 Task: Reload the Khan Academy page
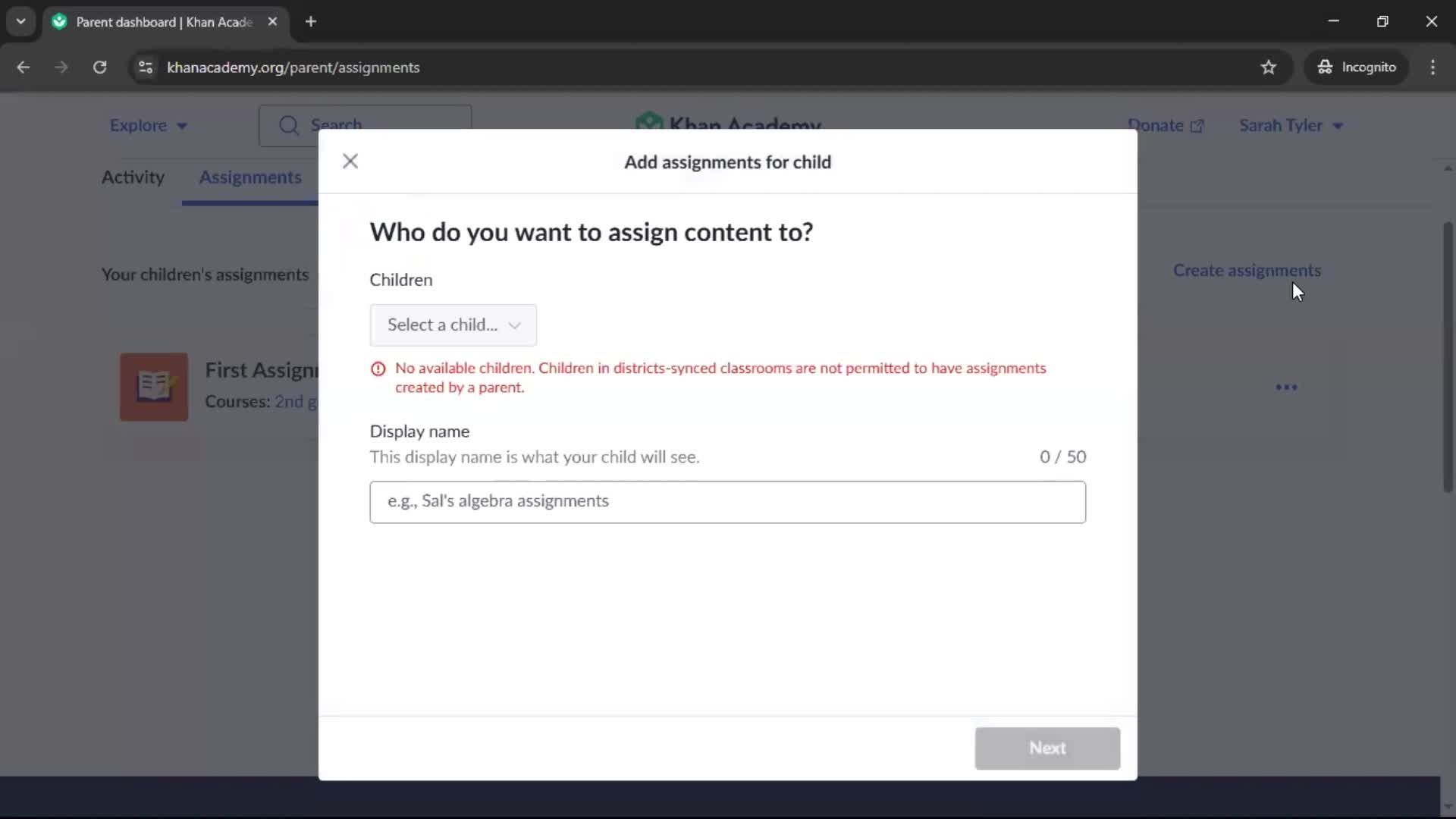[99, 67]
